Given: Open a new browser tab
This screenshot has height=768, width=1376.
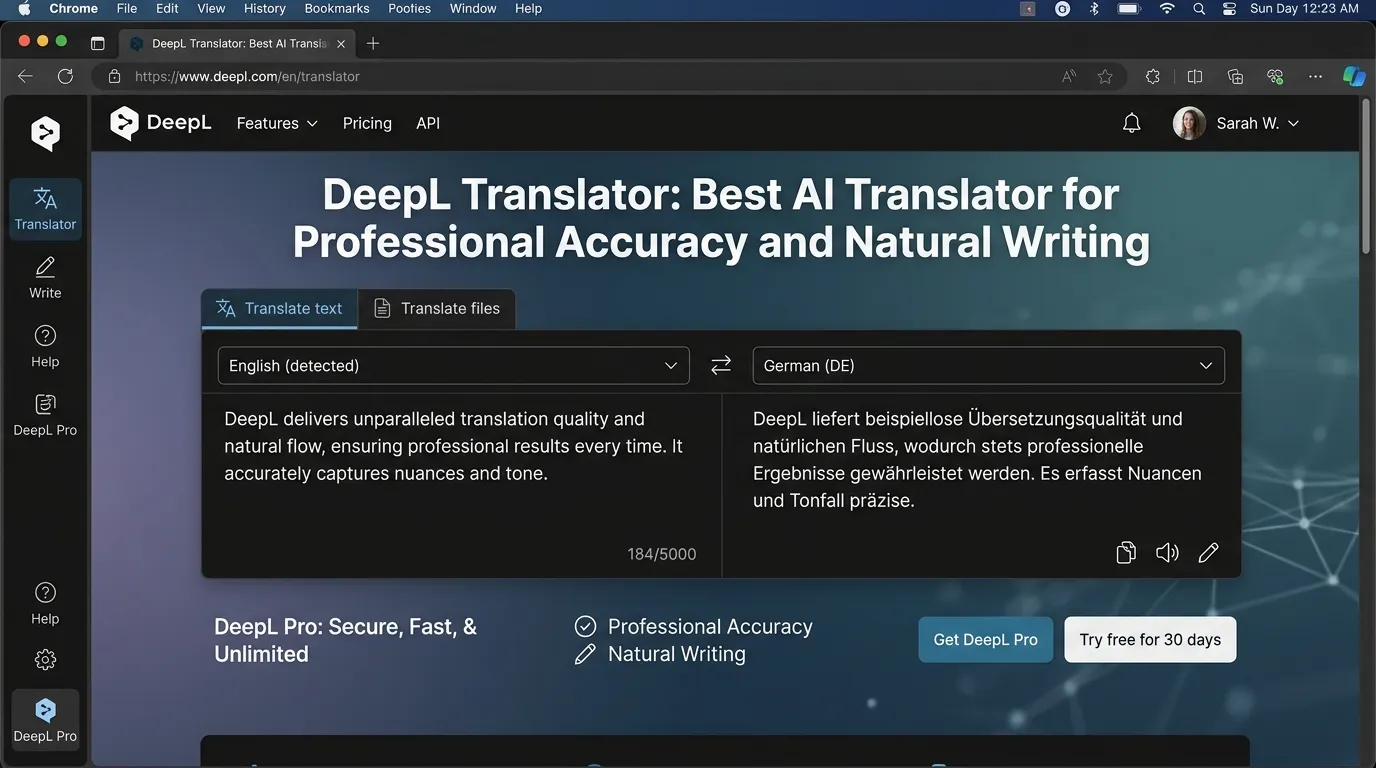Looking at the screenshot, I should coord(373,43).
